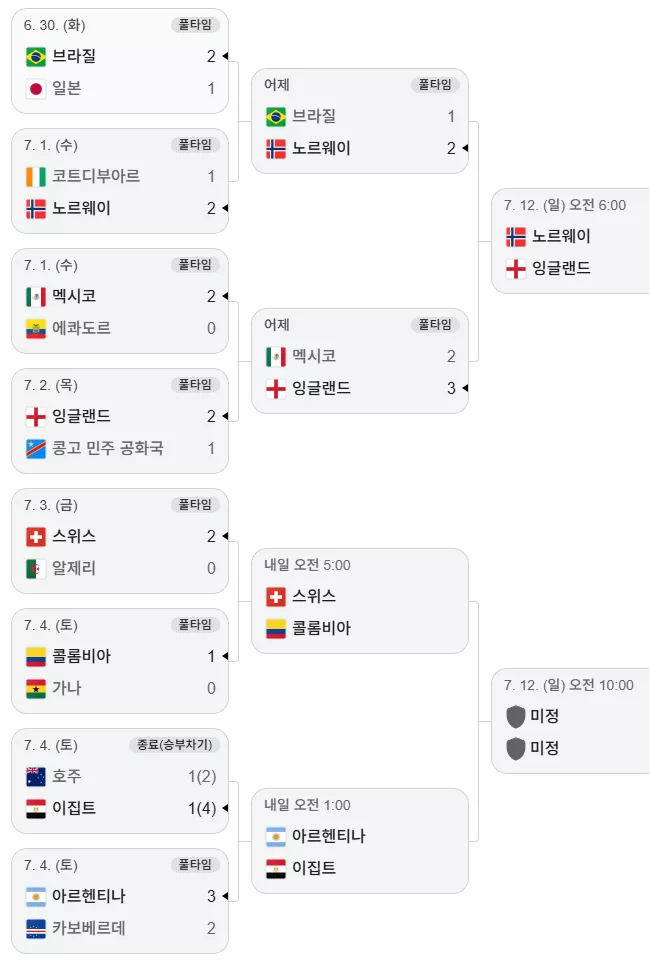Click the Cape Verde flag icon
650x963 pixels.
pyautogui.click(x=36, y=929)
